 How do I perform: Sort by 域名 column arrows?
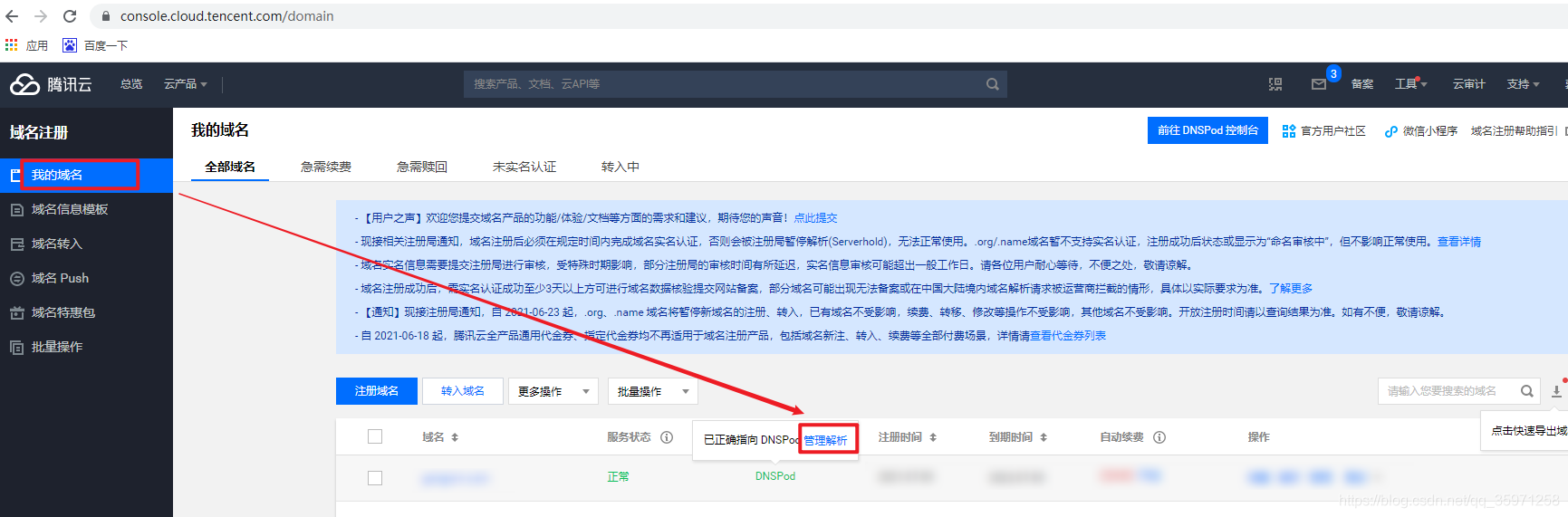[455, 437]
